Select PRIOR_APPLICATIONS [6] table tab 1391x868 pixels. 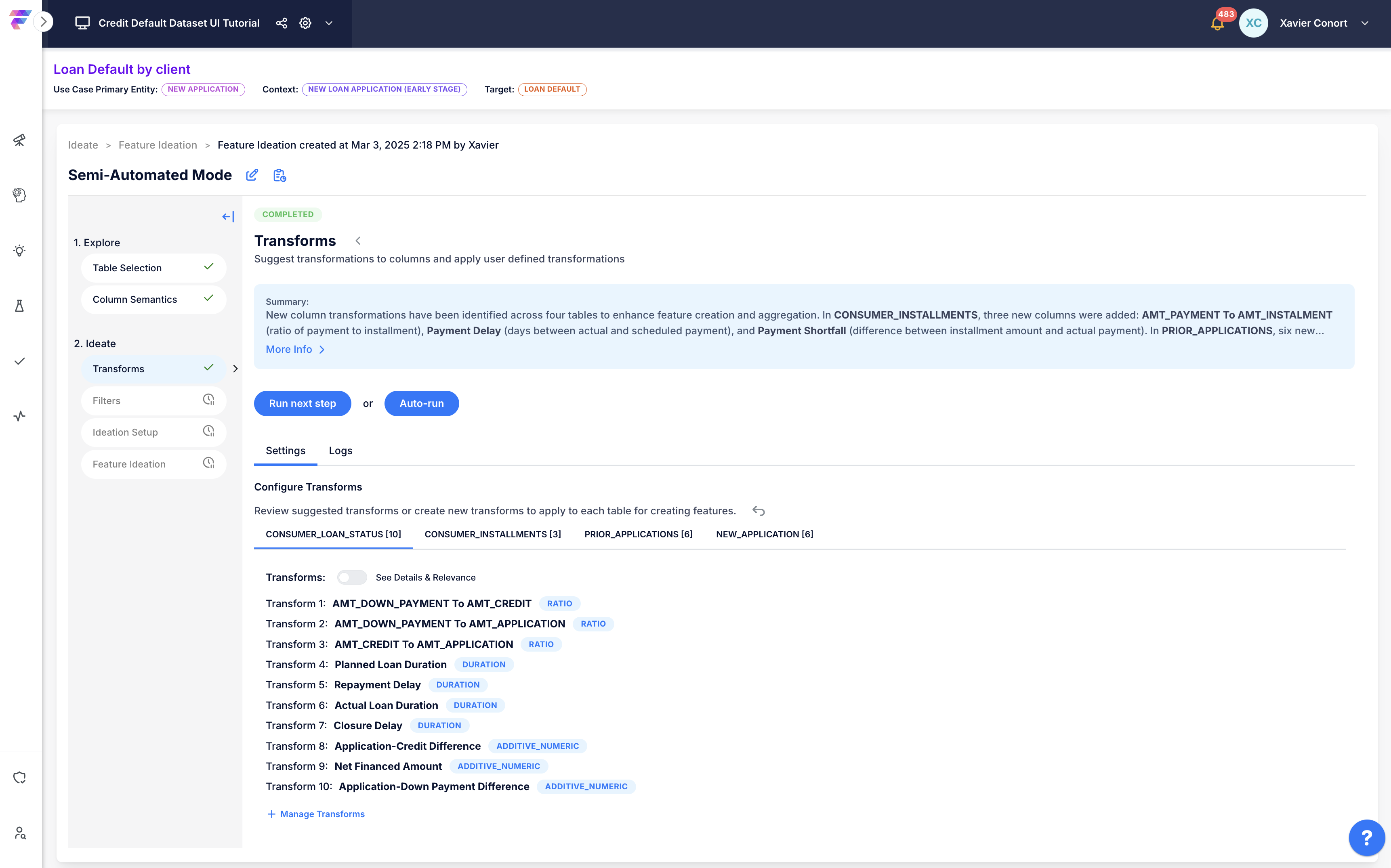pos(638,534)
